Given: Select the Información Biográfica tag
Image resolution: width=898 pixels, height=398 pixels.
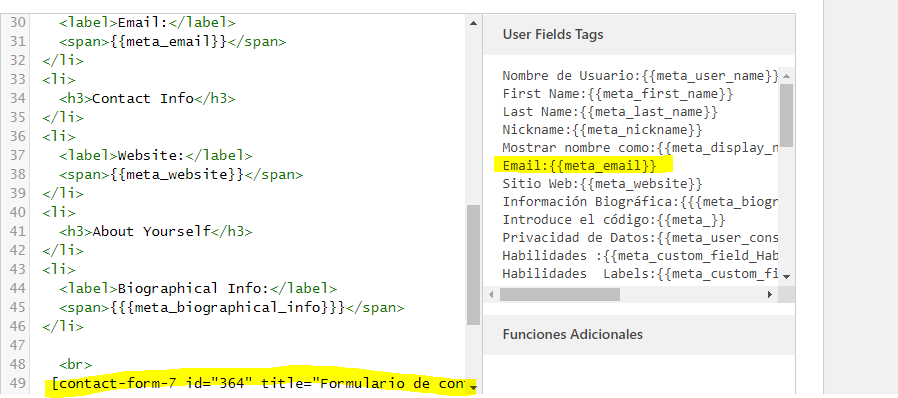Looking at the screenshot, I should click(640, 202).
